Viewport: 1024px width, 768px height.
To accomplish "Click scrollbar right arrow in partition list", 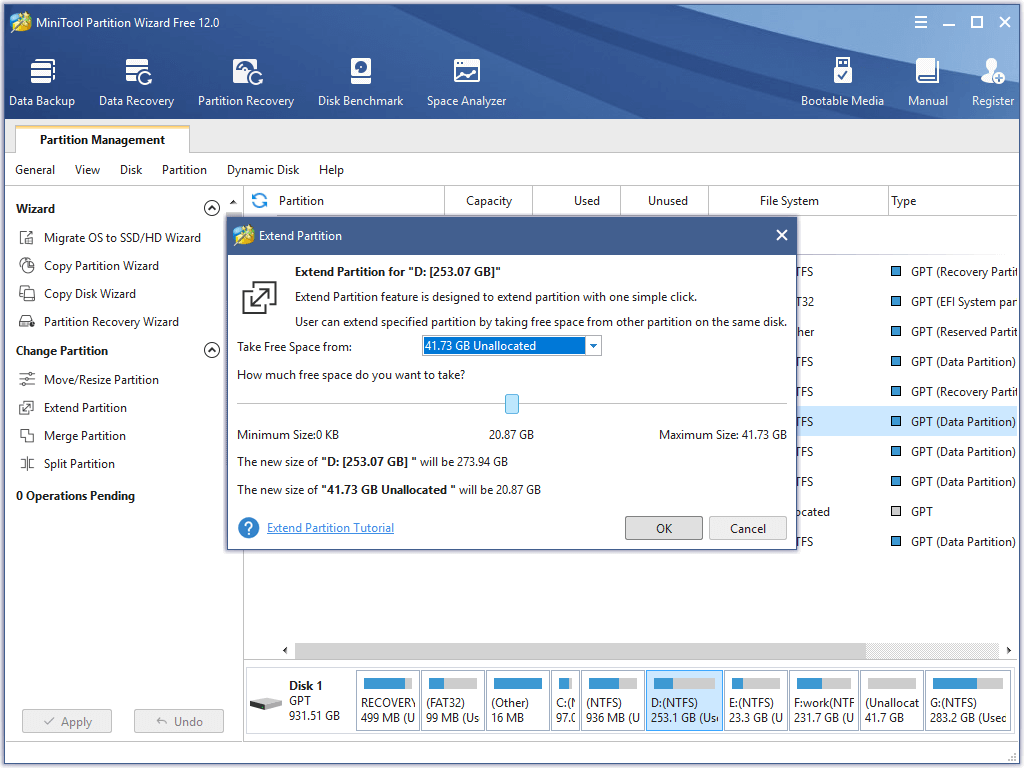I will 1008,650.
